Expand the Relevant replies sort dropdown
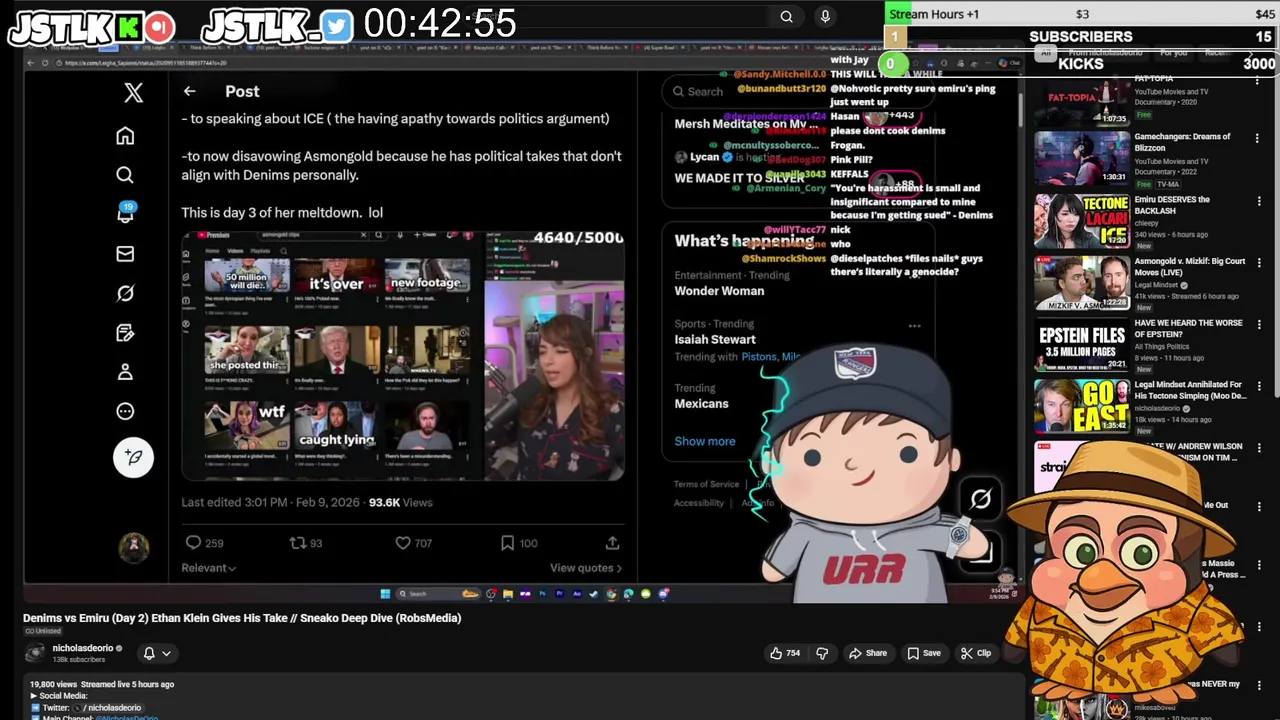1280x720 pixels. point(208,568)
